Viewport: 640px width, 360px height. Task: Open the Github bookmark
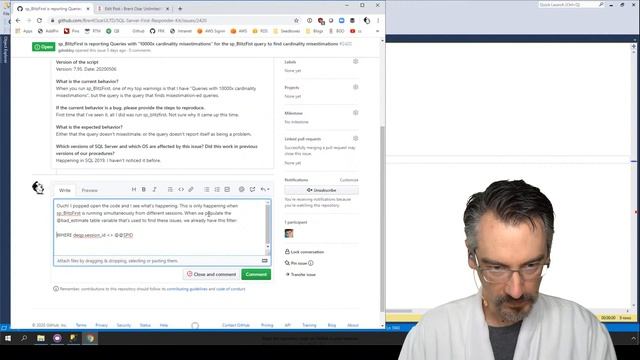pos(138,31)
